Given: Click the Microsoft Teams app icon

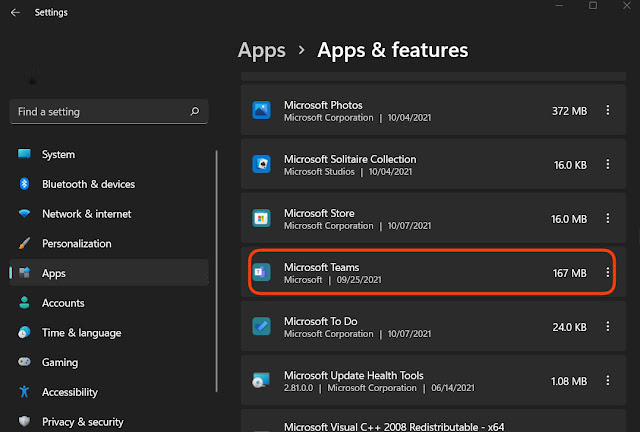Looking at the screenshot, I should click(261, 272).
